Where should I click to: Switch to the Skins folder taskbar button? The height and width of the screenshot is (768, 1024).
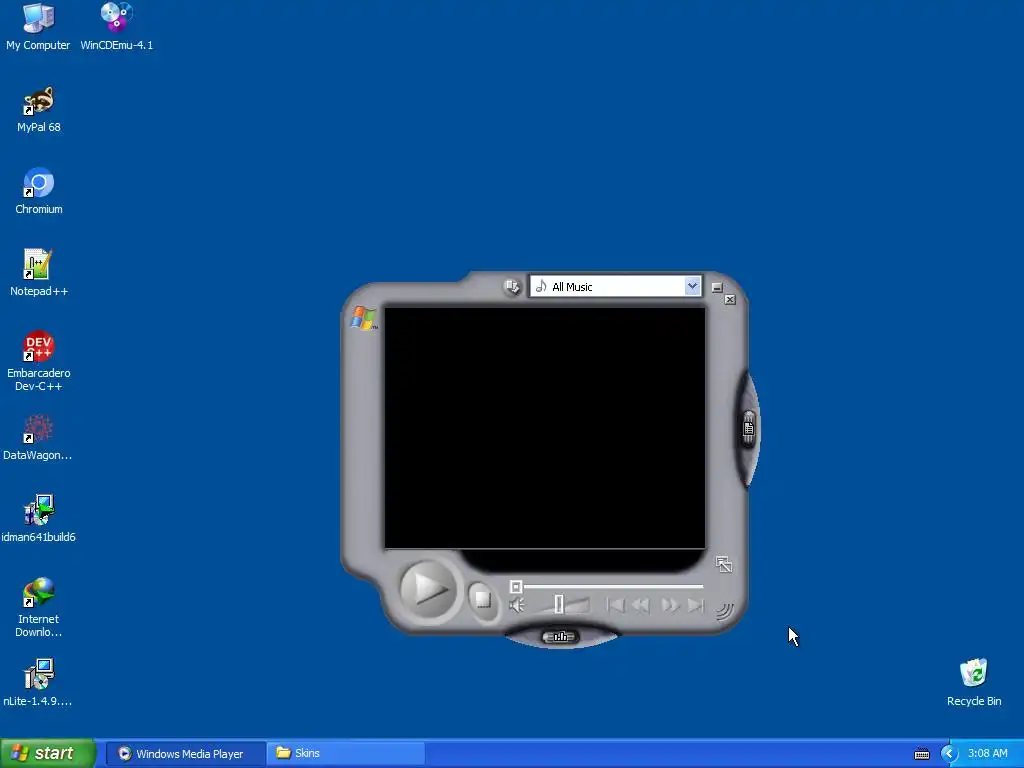point(345,754)
